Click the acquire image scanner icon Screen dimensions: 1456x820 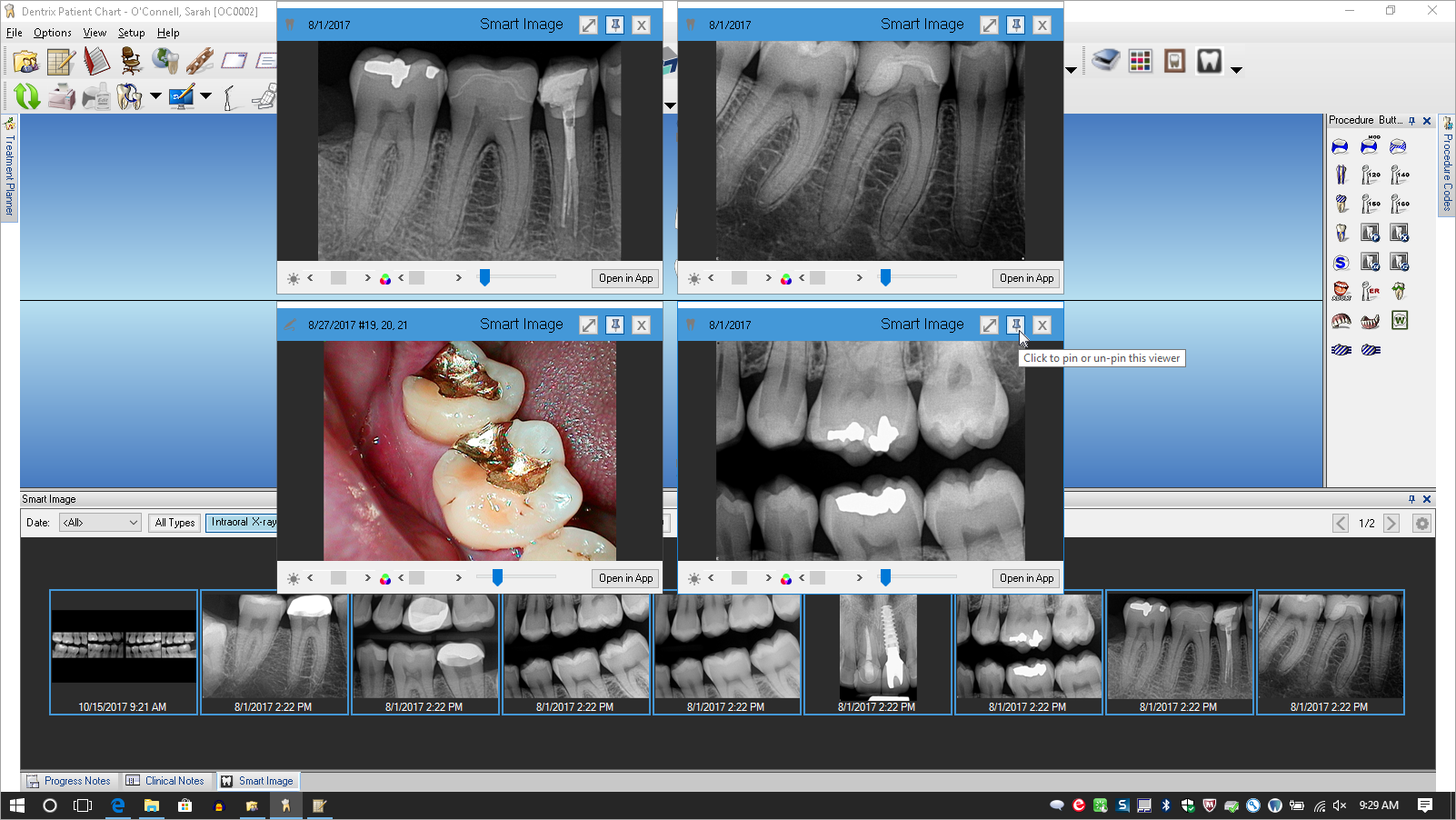coord(1105,60)
